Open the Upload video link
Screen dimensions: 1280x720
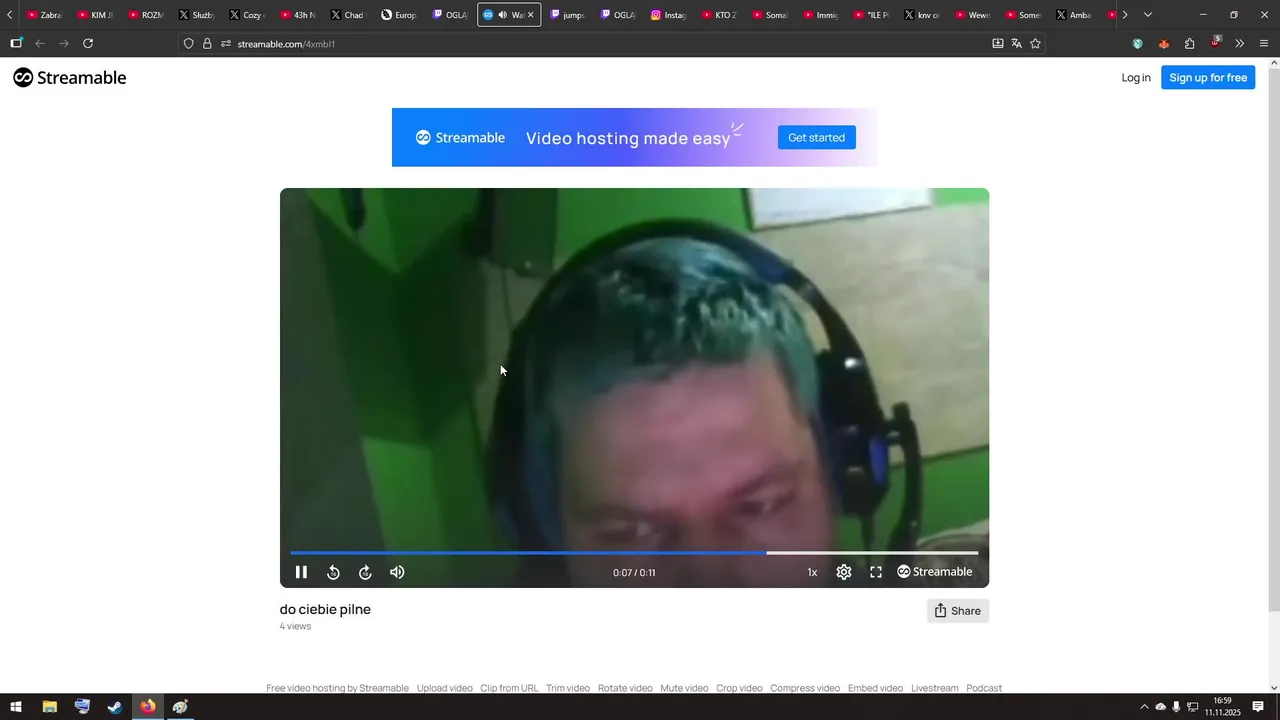pos(444,688)
